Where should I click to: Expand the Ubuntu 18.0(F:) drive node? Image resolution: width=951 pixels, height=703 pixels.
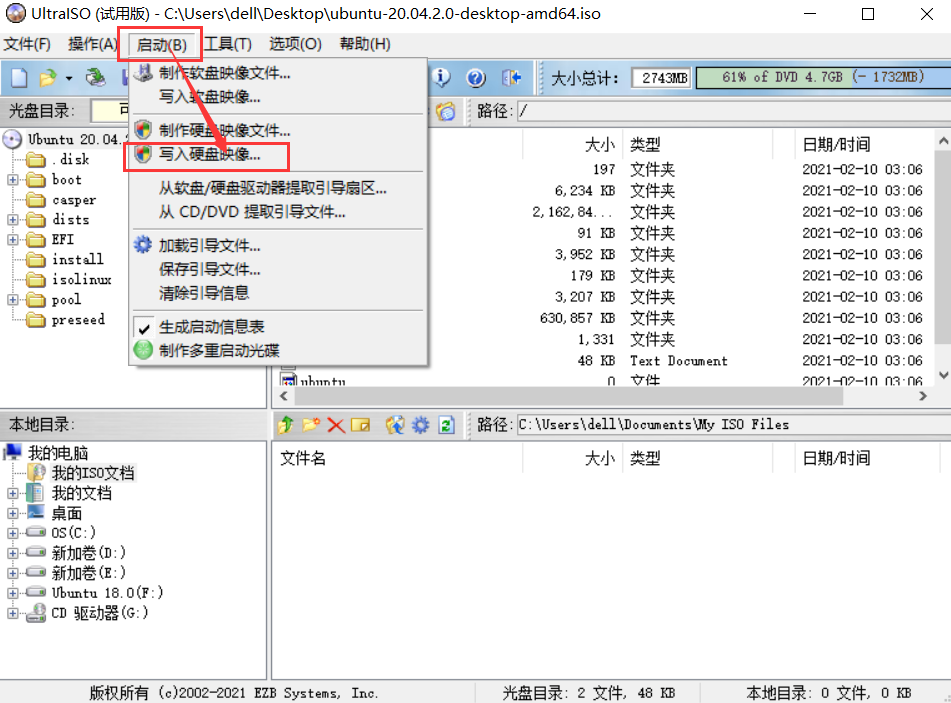coord(13,593)
